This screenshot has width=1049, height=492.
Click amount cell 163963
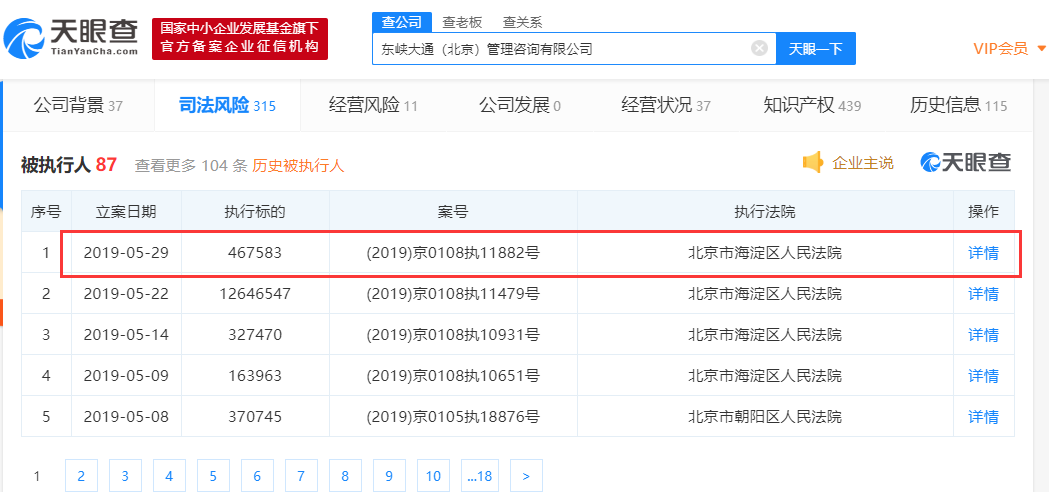[x=255, y=376]
